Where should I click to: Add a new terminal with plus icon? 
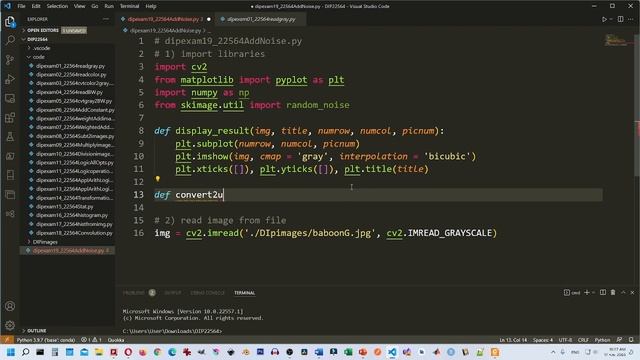point(587,292)
